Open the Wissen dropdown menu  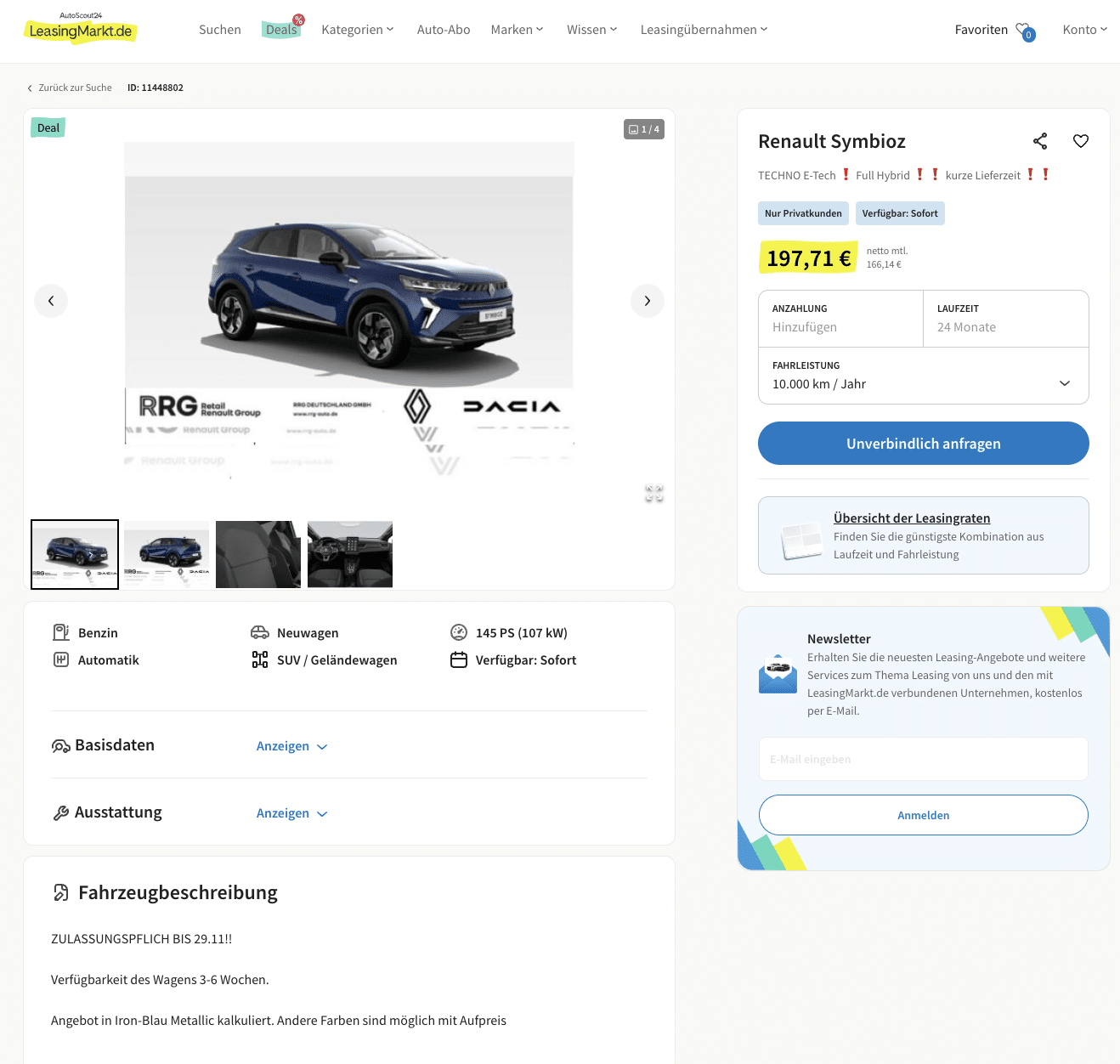(x=591, y=30)
